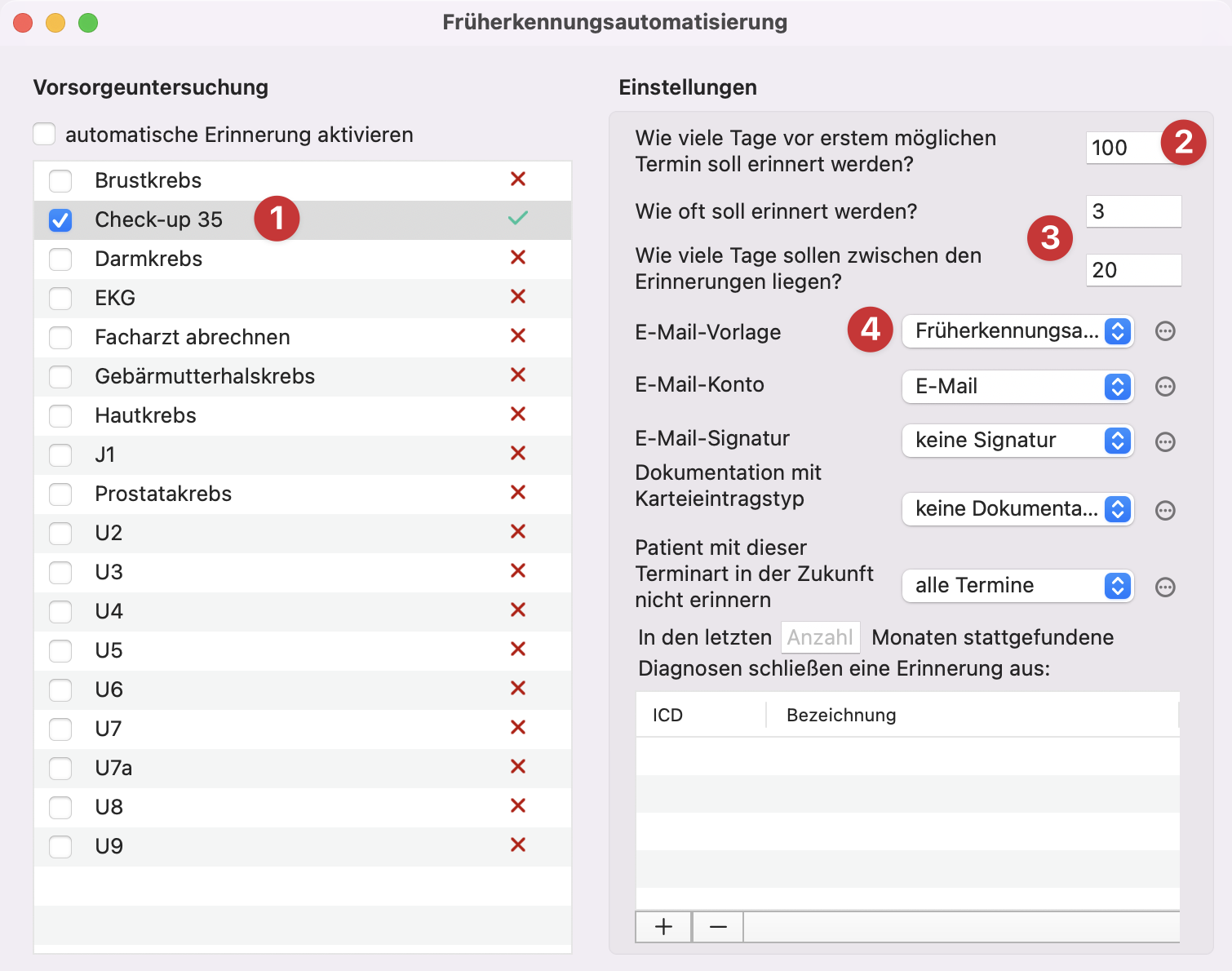Image resolution: width=1232 pixels, height=971 pixels.
Task: Tick the U9 checkbox
Action: click(60, 846)
